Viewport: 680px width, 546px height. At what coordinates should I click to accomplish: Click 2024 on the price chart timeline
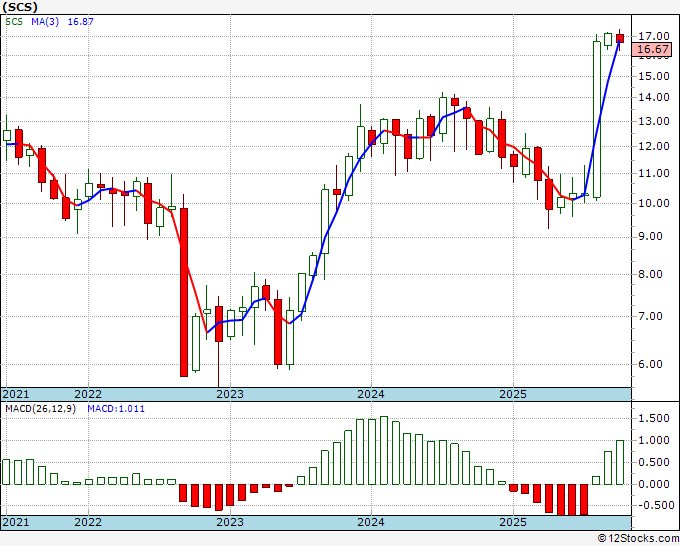pyautogui.click(x=371, y=394)
